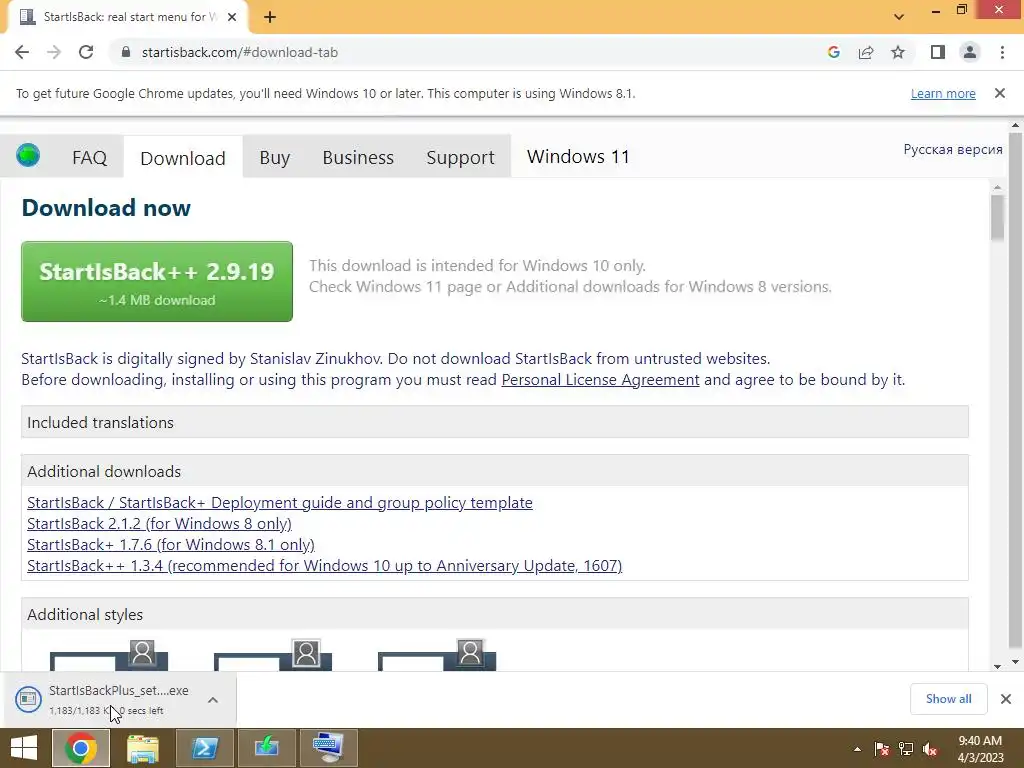
Task: Open the tab search chevron
Action: (899, 17)
